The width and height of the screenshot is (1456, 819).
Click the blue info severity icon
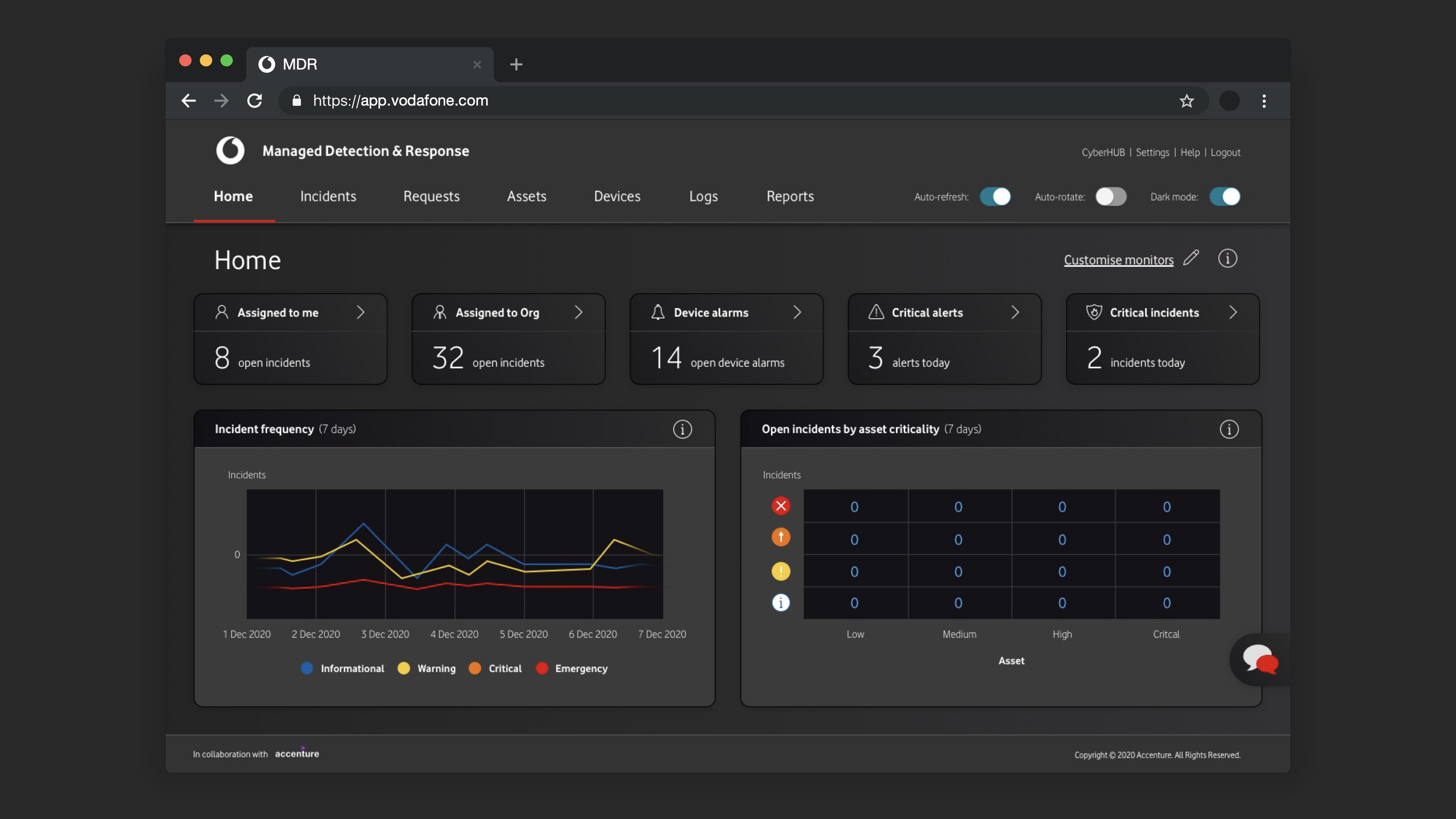780,603
